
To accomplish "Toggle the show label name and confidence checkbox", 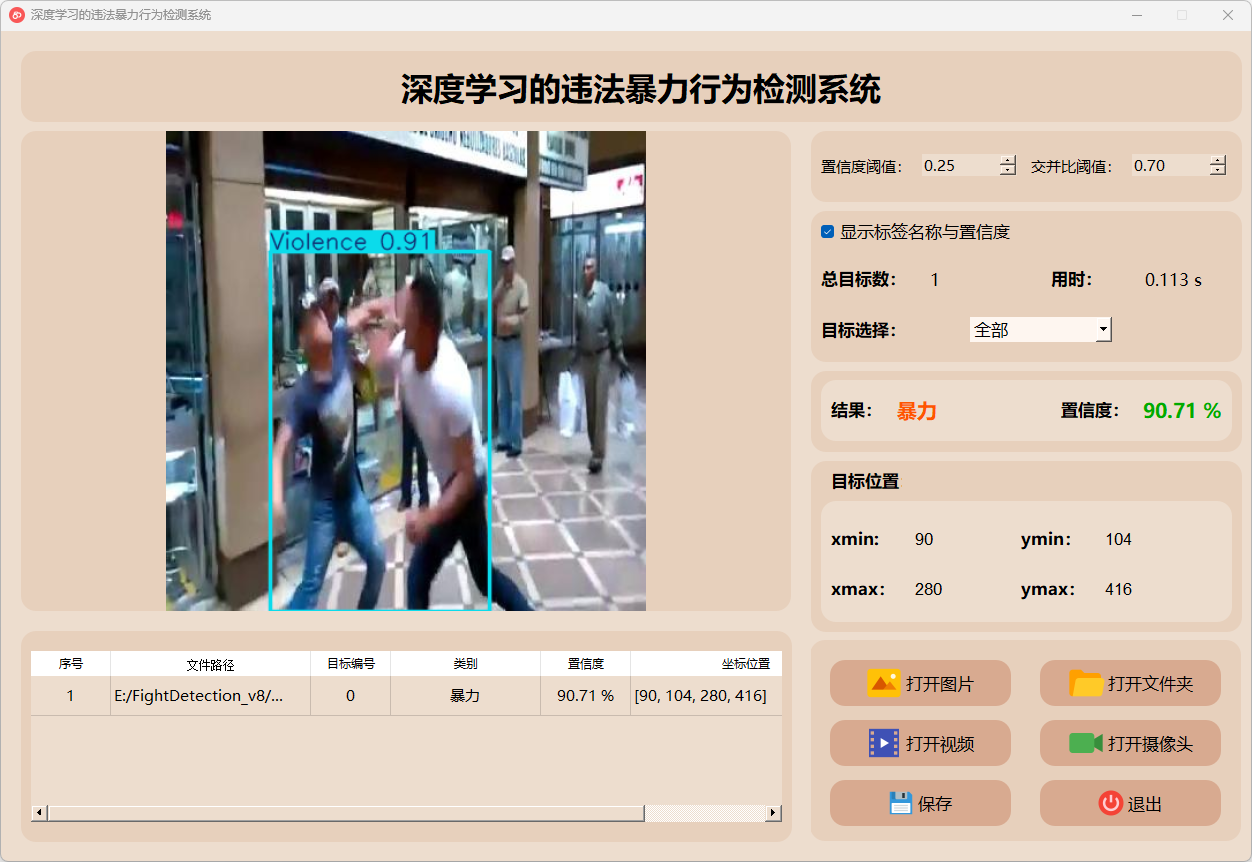I will pos(827,232).
